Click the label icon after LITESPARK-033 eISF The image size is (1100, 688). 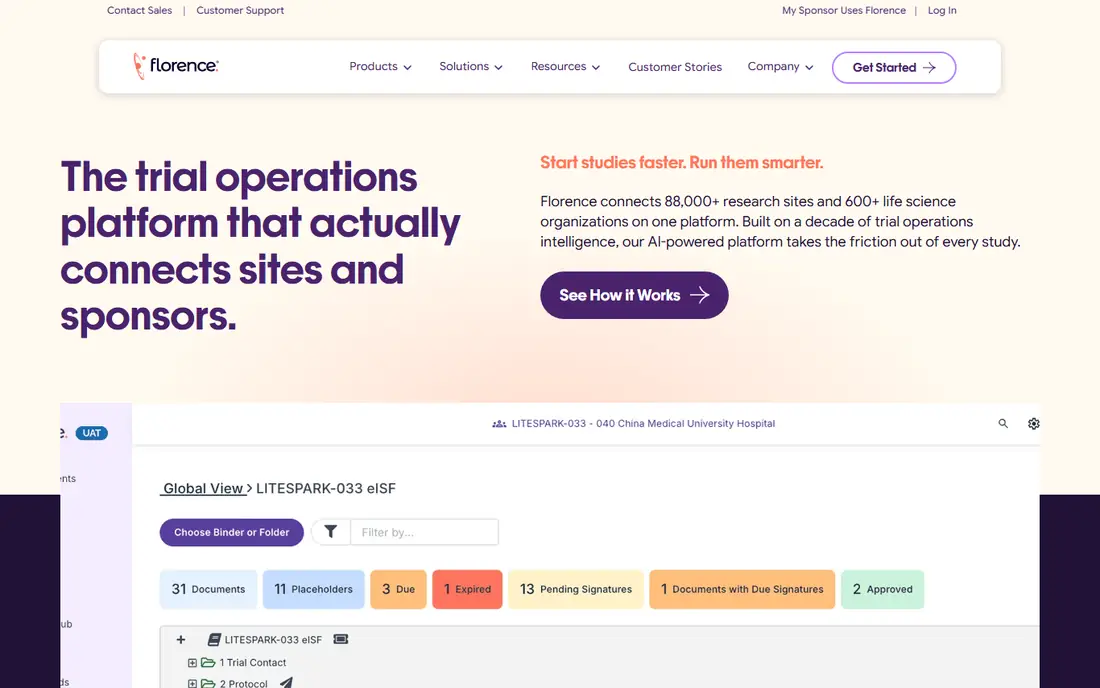pyautogui.click(x=341, y=639)
